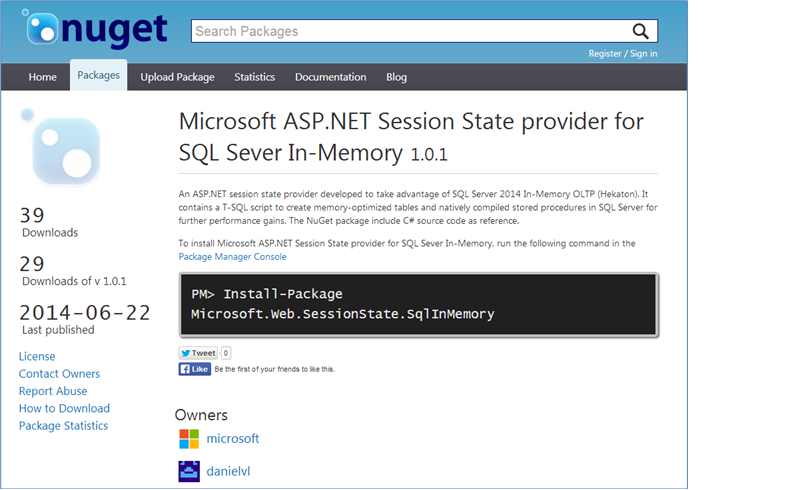Image resolution: width=800 pixels, height=490 pixels.
Task: Click the 'Owners' section heading
Action: tap(201, 415)
